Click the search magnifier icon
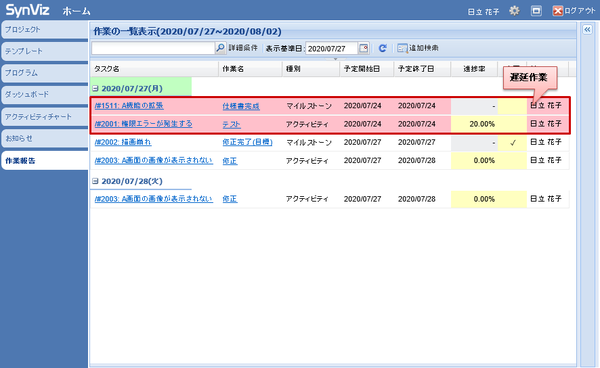 220,48
